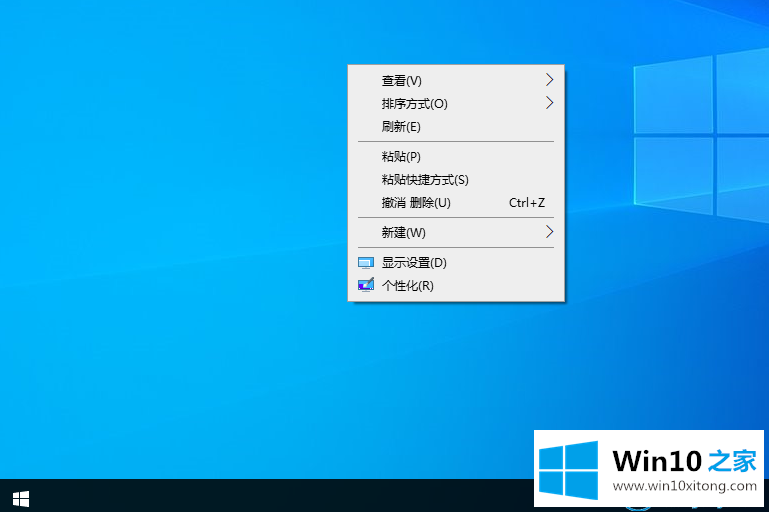The width and height of the screenshot is (769, 512).
Task: Choose 粘贴快捷方式(S) menu item
Action: pyautogui.click(x=425, y=180)
